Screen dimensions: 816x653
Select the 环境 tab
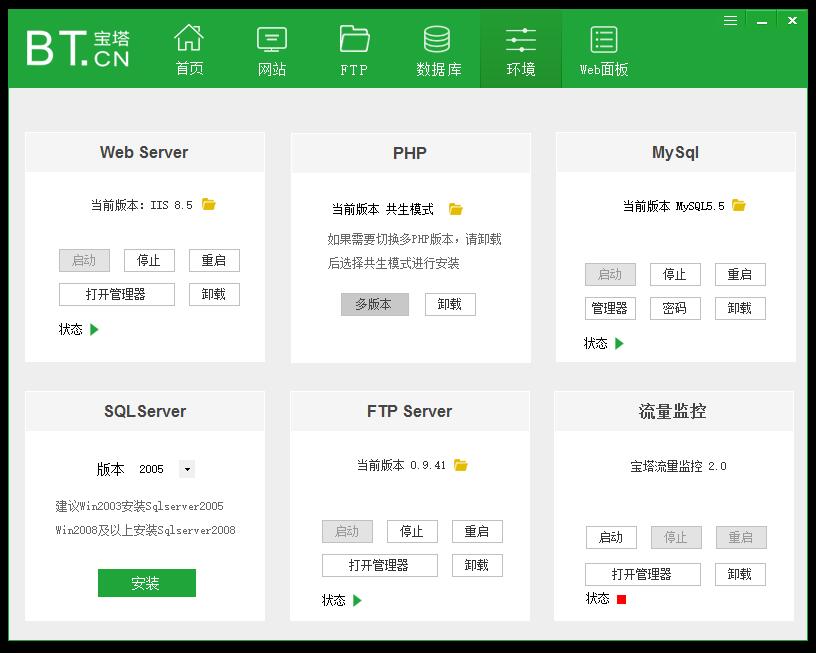(x=520, y=50)
